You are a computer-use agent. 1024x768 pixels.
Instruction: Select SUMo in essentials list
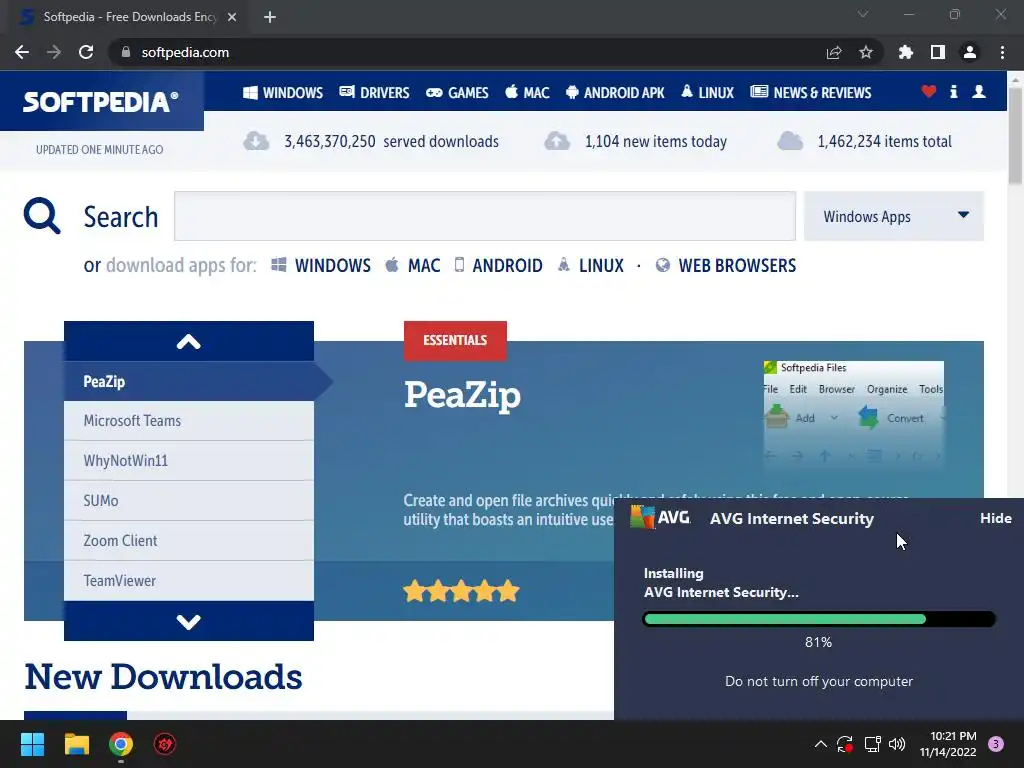click(189, 500)
